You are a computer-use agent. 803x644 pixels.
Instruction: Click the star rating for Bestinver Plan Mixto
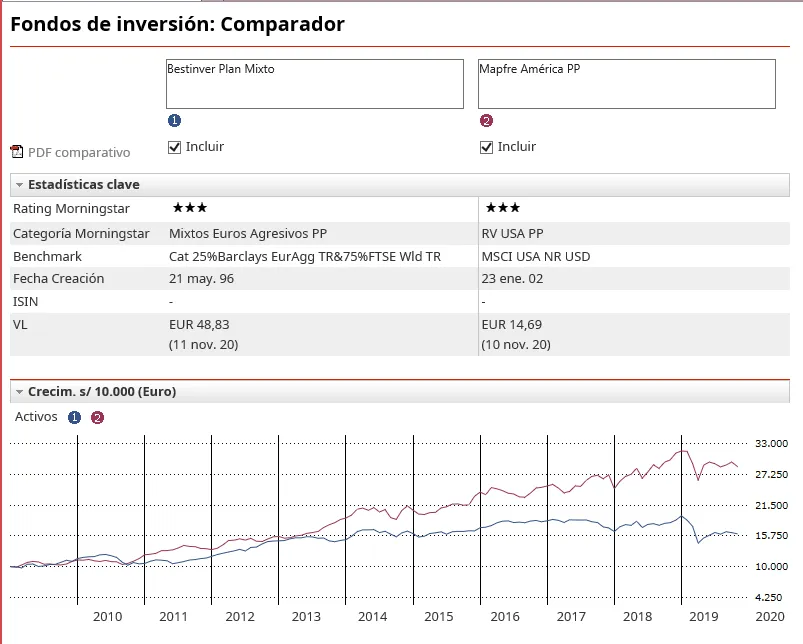click(x=189, y=208)
